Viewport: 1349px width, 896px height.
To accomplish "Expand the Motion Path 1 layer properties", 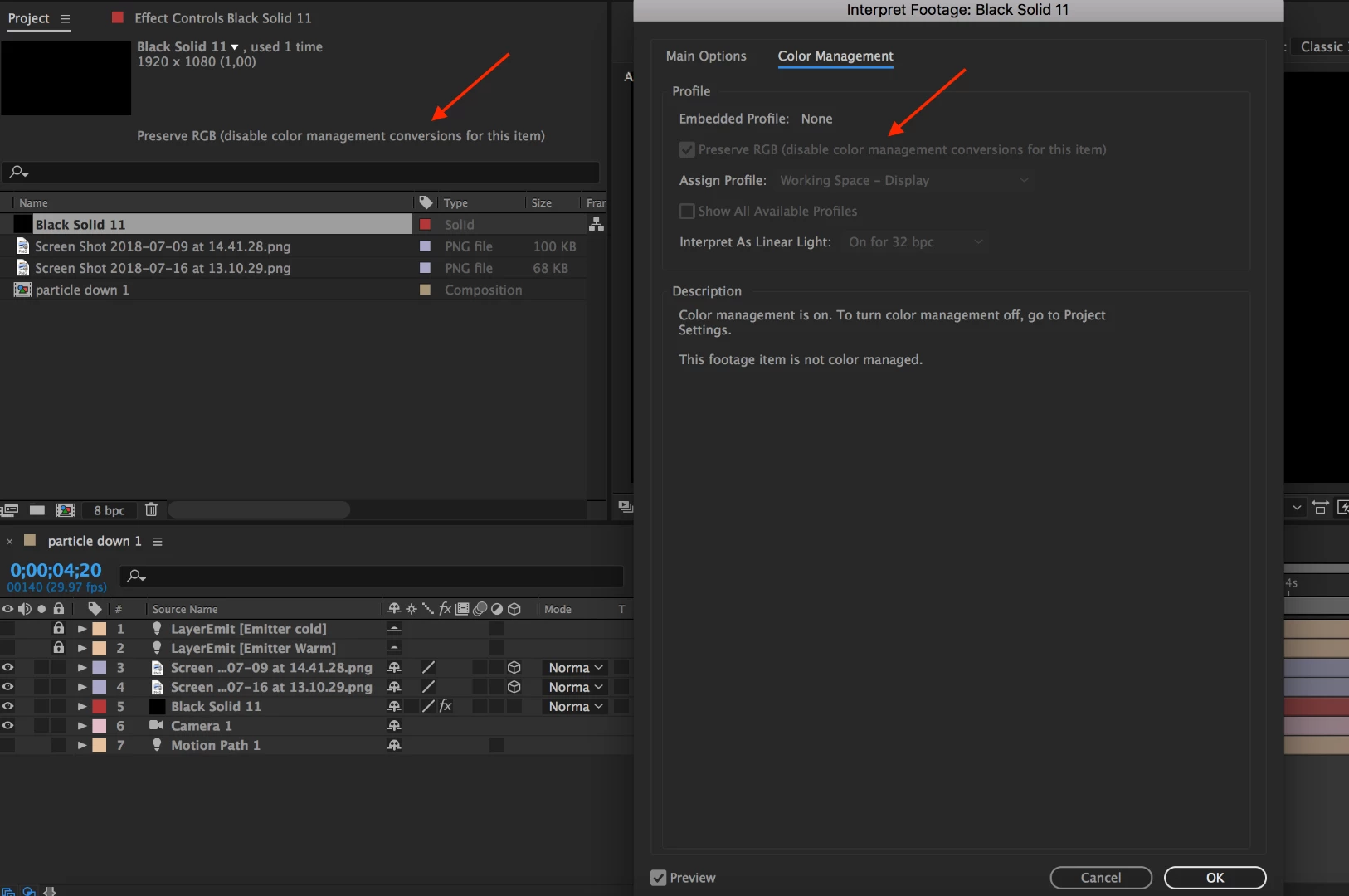I will tap(82, 745).
